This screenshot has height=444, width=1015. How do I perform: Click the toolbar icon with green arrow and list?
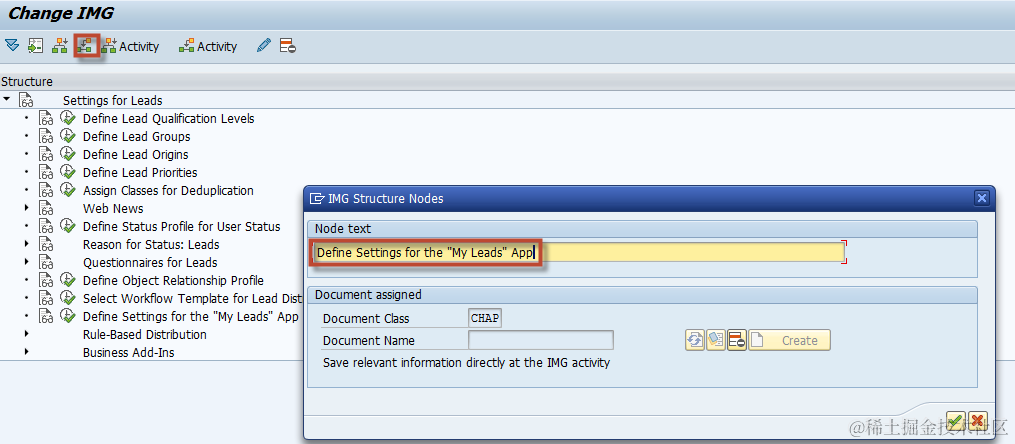click(x=35, y=46)
